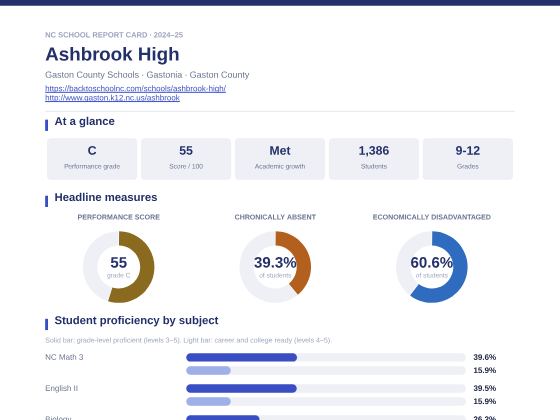Viewport: 560px width, 420px height.
Task: Click the Ashbrook High title
Action: (112, 54)
